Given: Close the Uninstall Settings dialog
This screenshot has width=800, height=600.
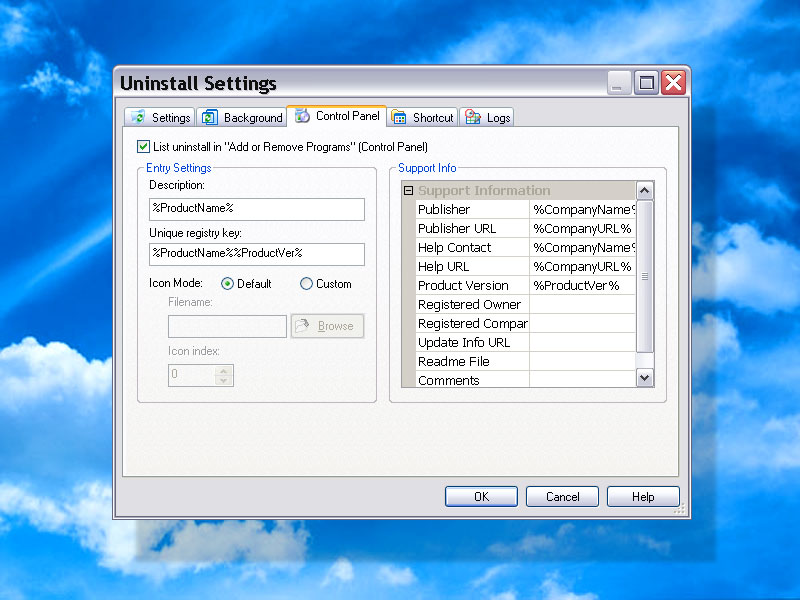Looking at the screenshot, I should coord(673,82).
